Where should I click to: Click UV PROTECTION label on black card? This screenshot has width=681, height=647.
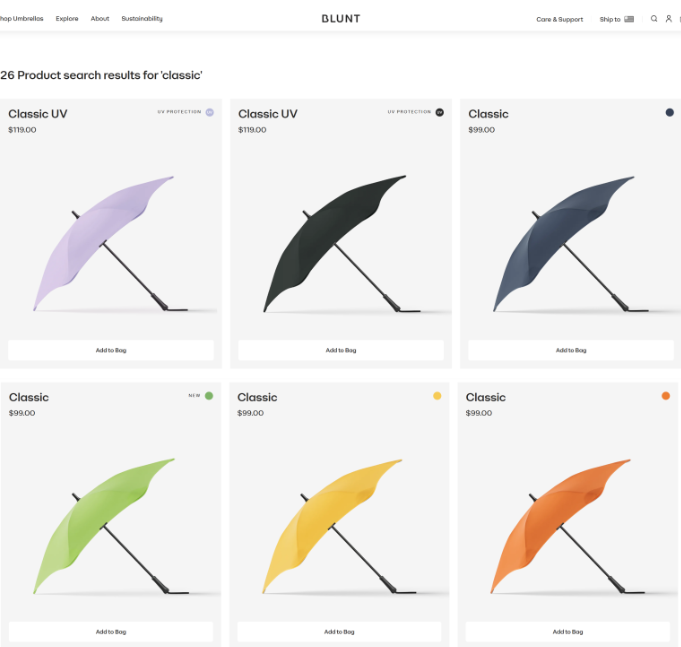409,112
